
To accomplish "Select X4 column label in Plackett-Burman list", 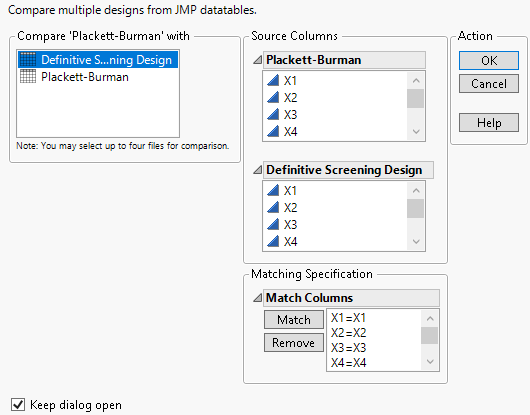I will [290, 131].
